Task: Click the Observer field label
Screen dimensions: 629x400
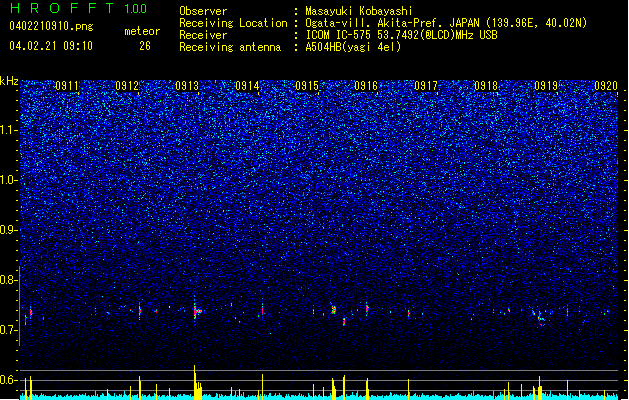Action: pyautogui.click(x=203, y=11)
